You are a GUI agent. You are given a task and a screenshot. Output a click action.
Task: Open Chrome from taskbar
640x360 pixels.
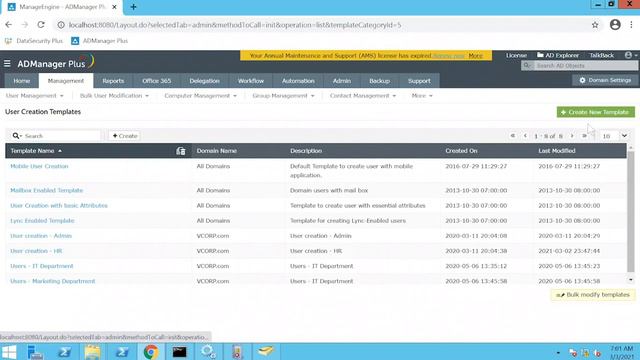151,351
